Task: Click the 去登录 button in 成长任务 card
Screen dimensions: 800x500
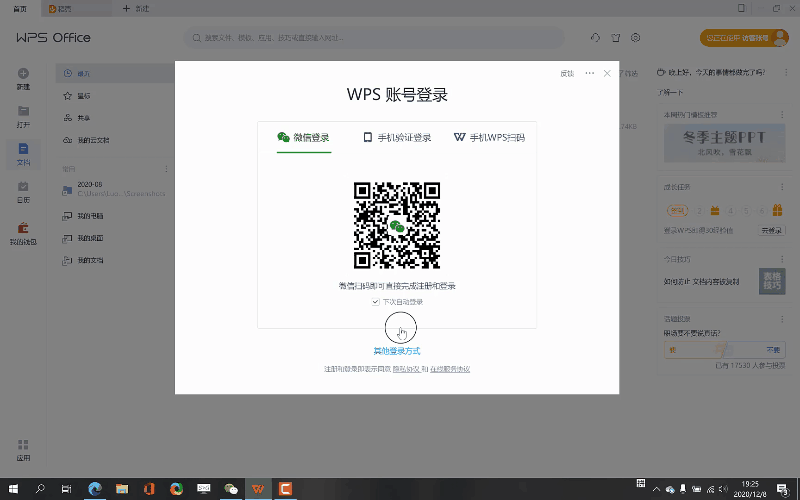Action: 771,231
